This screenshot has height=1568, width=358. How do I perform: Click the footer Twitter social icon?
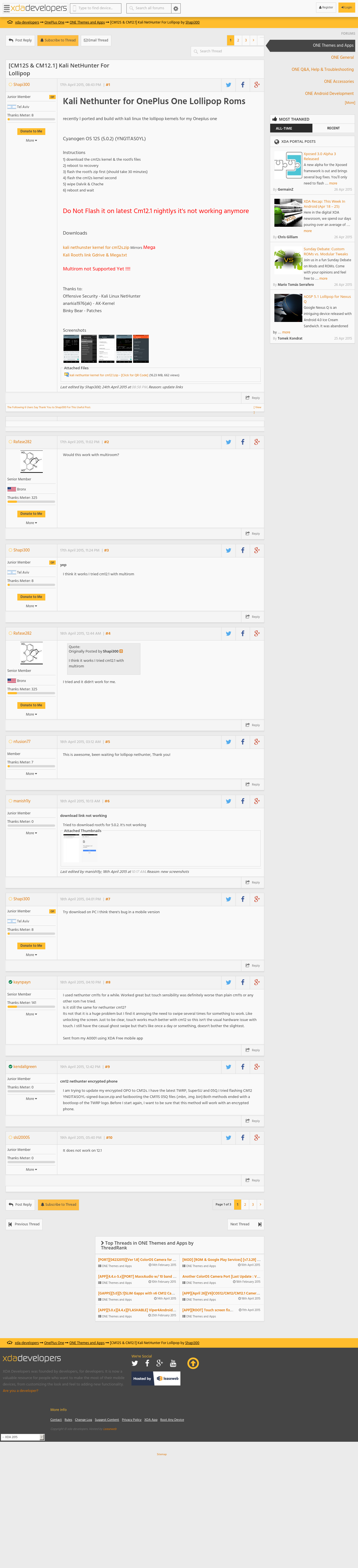pos(135,1363)
